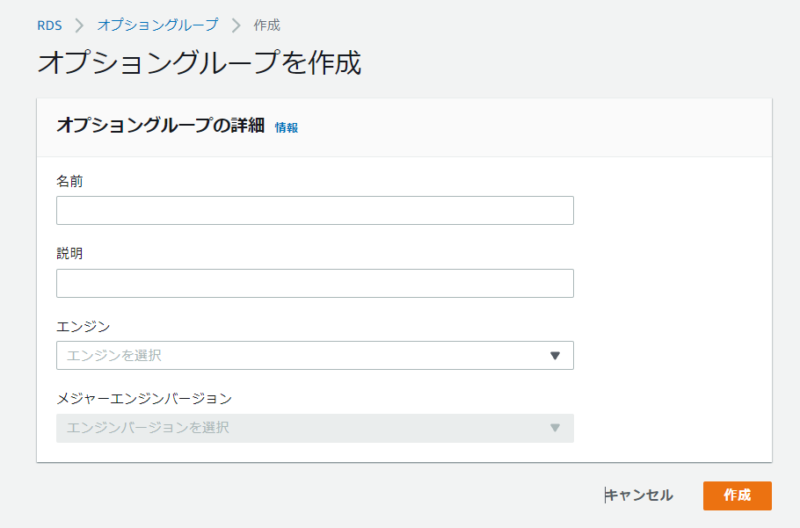
Task: Focus the 名前 text field
Action: click(x=315, y=210)
